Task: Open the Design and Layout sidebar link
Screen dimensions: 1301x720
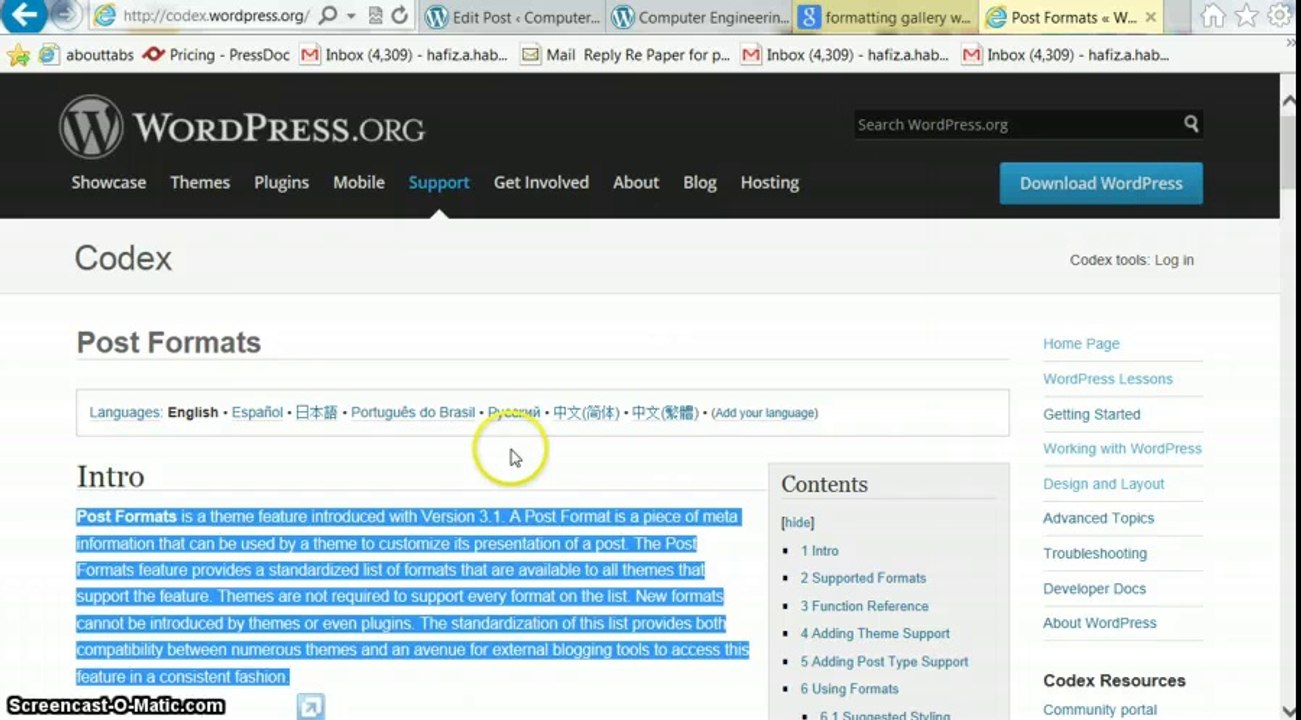Action: [x=1103, y=484]
